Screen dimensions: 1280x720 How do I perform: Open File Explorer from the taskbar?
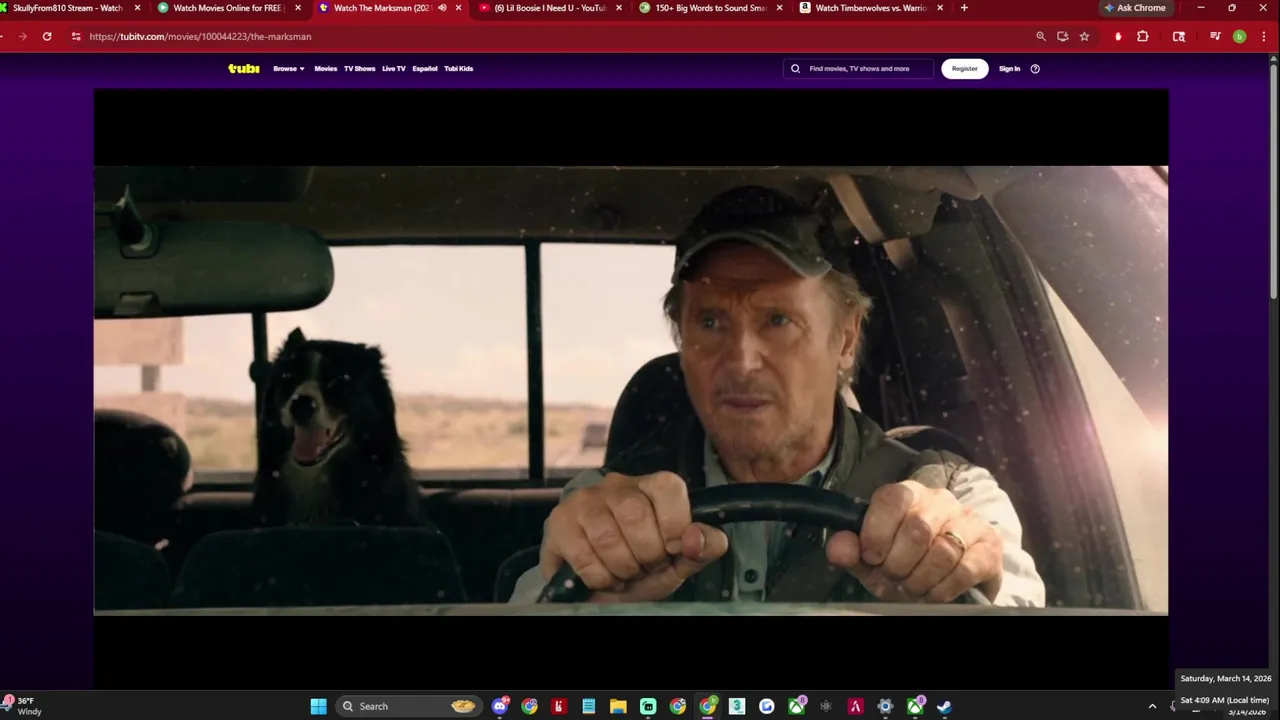tap(618, 707)
